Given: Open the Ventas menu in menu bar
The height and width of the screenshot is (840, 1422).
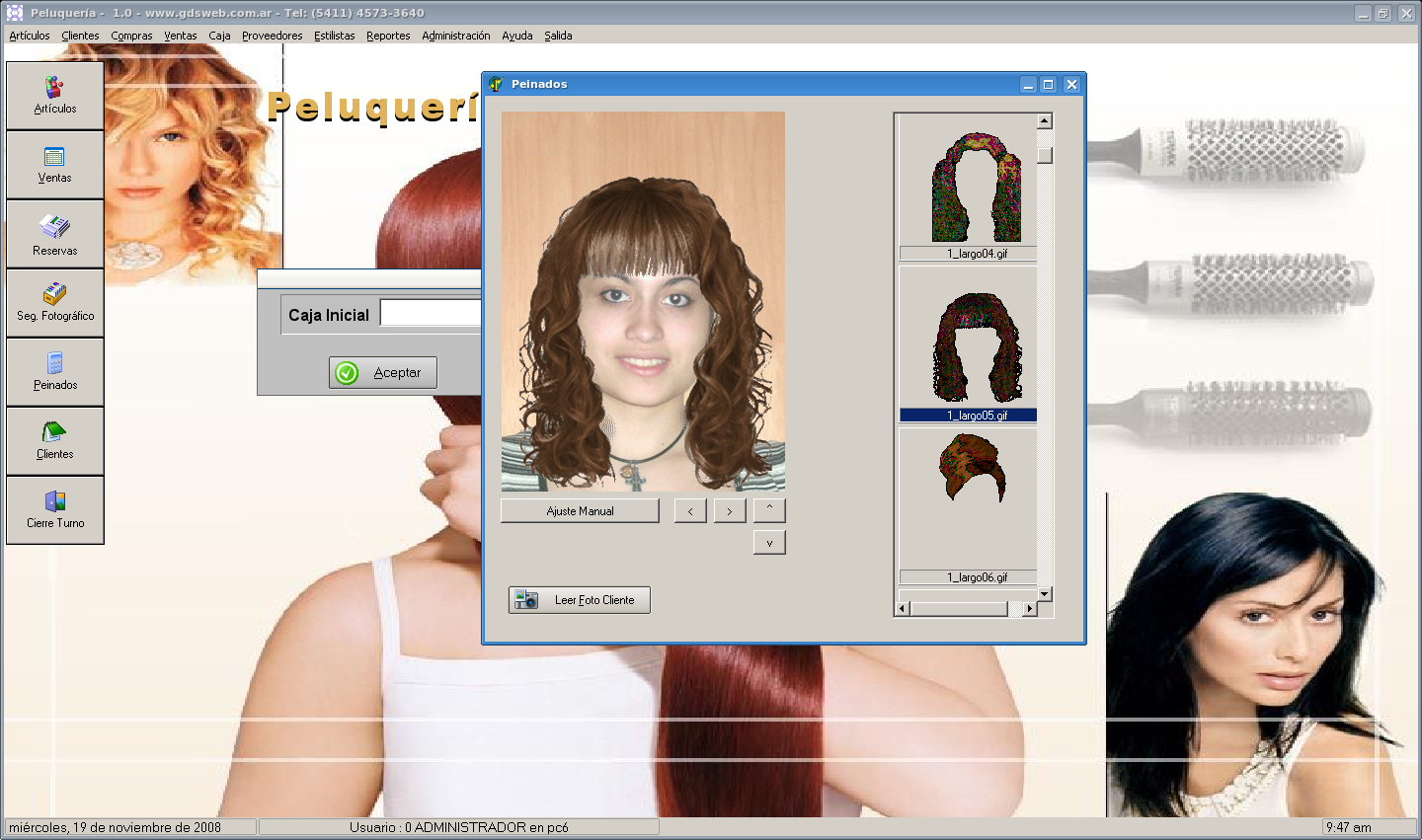Looking at the screenshot, I should 181,36.
